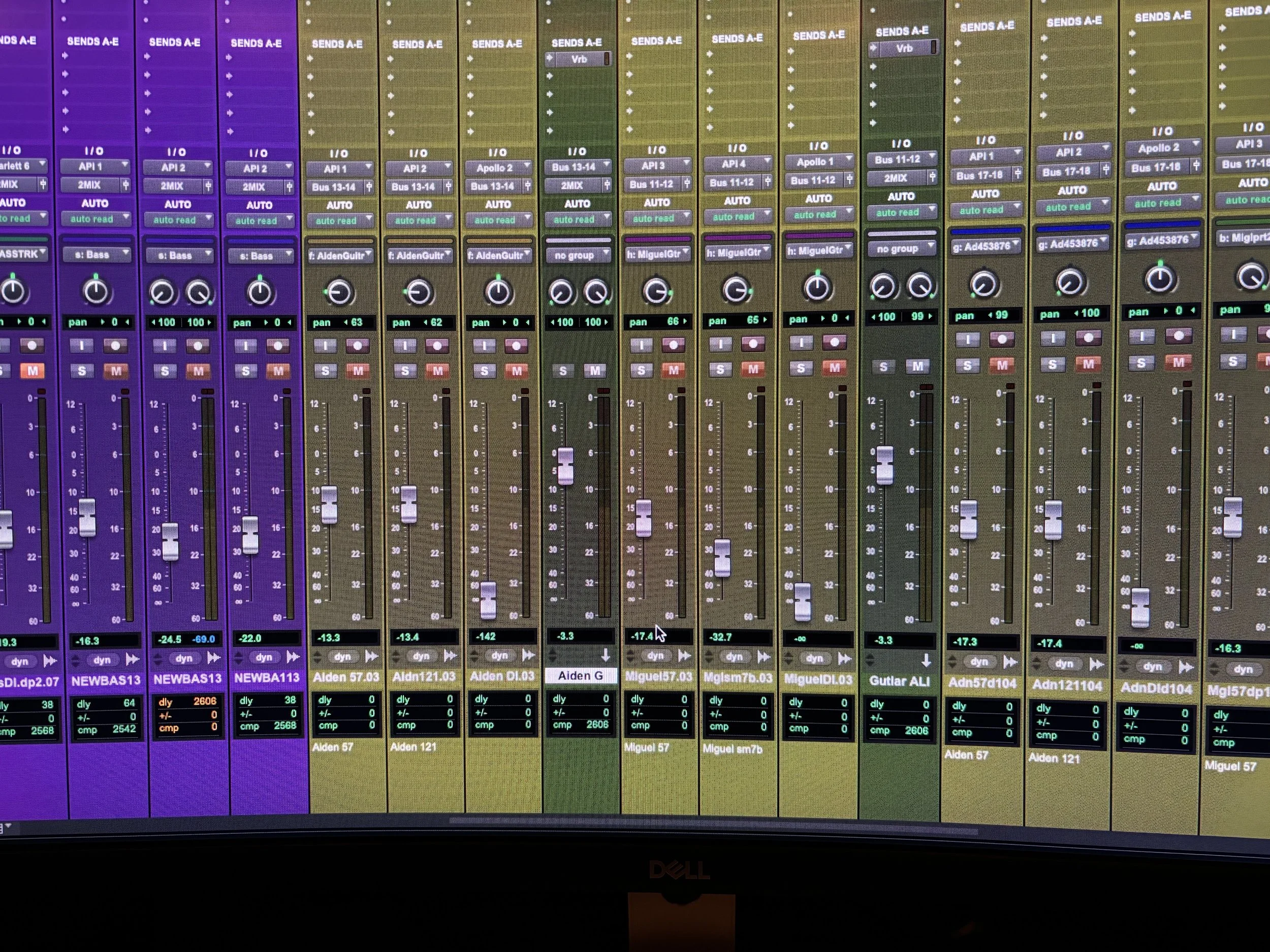The width and height of the screenshot is (1270, 952).
Task: Open auto read dropdown on MiguelDI.03
Action: [x=819, y=215]
